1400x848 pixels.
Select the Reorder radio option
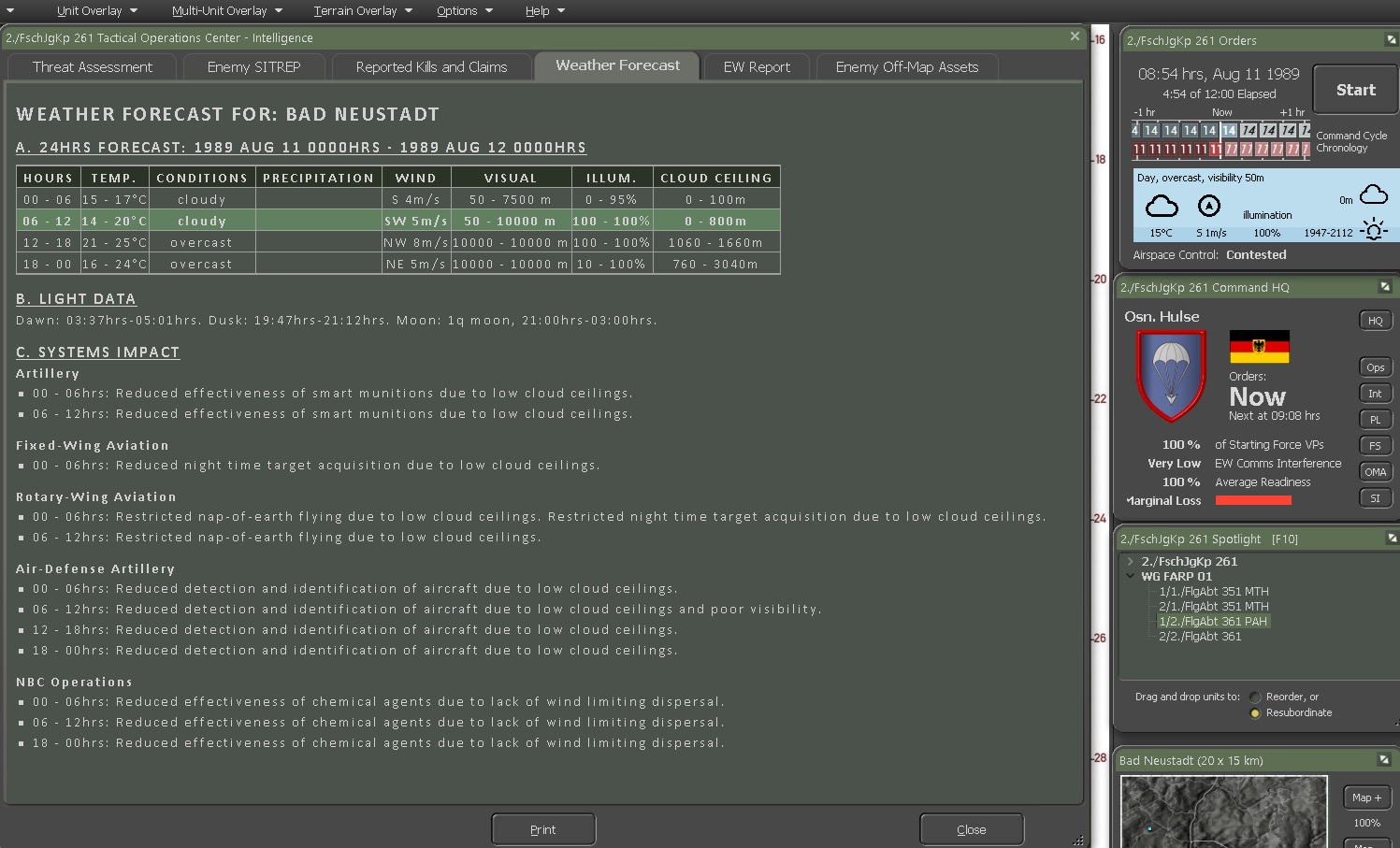point(1255,697)
